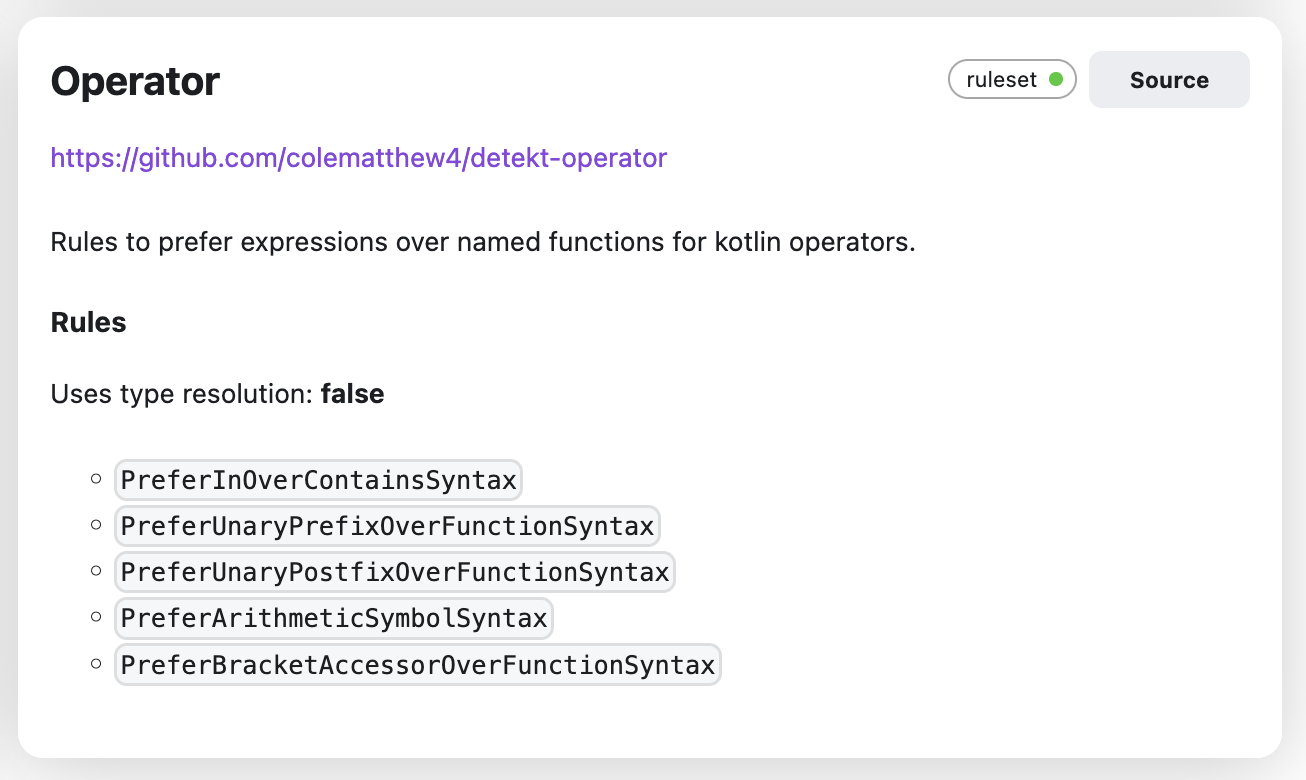
Task: Click the bullet beside PreferArithmeticSymbolSyntax
Action: point(96,617)
